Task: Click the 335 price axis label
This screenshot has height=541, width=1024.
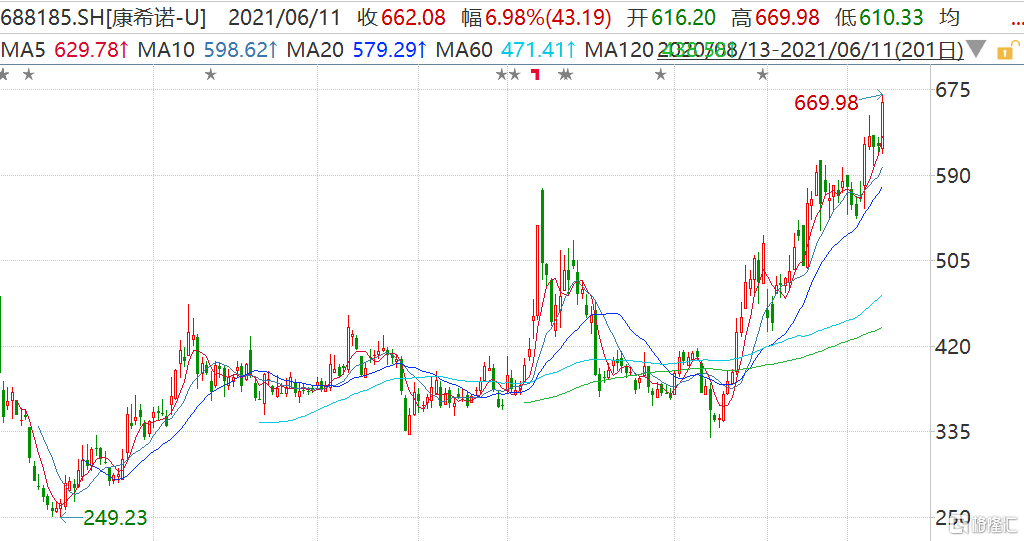Action: click(x=953, y=432)
